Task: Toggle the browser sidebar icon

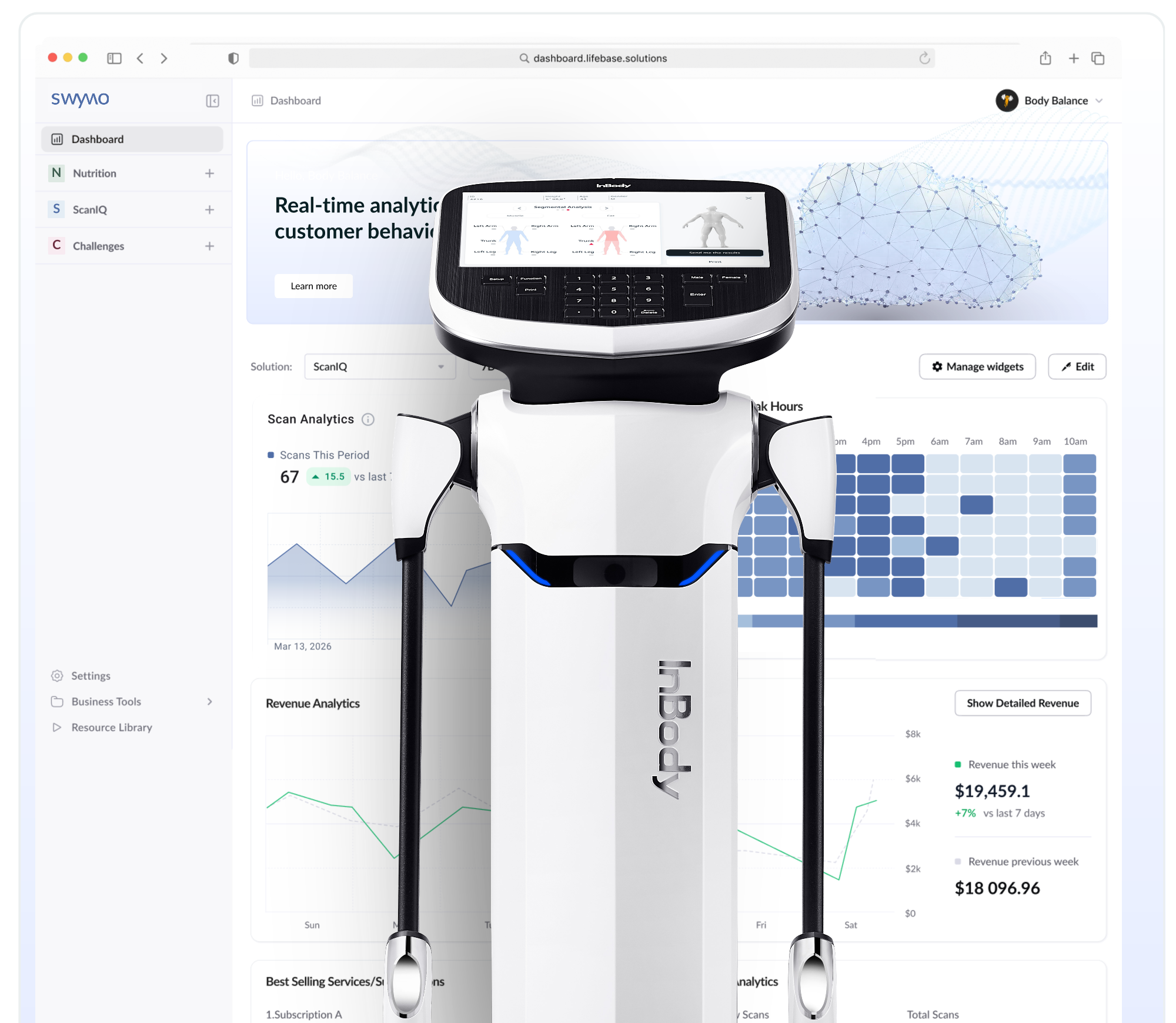Action: [x=114, y=58]
